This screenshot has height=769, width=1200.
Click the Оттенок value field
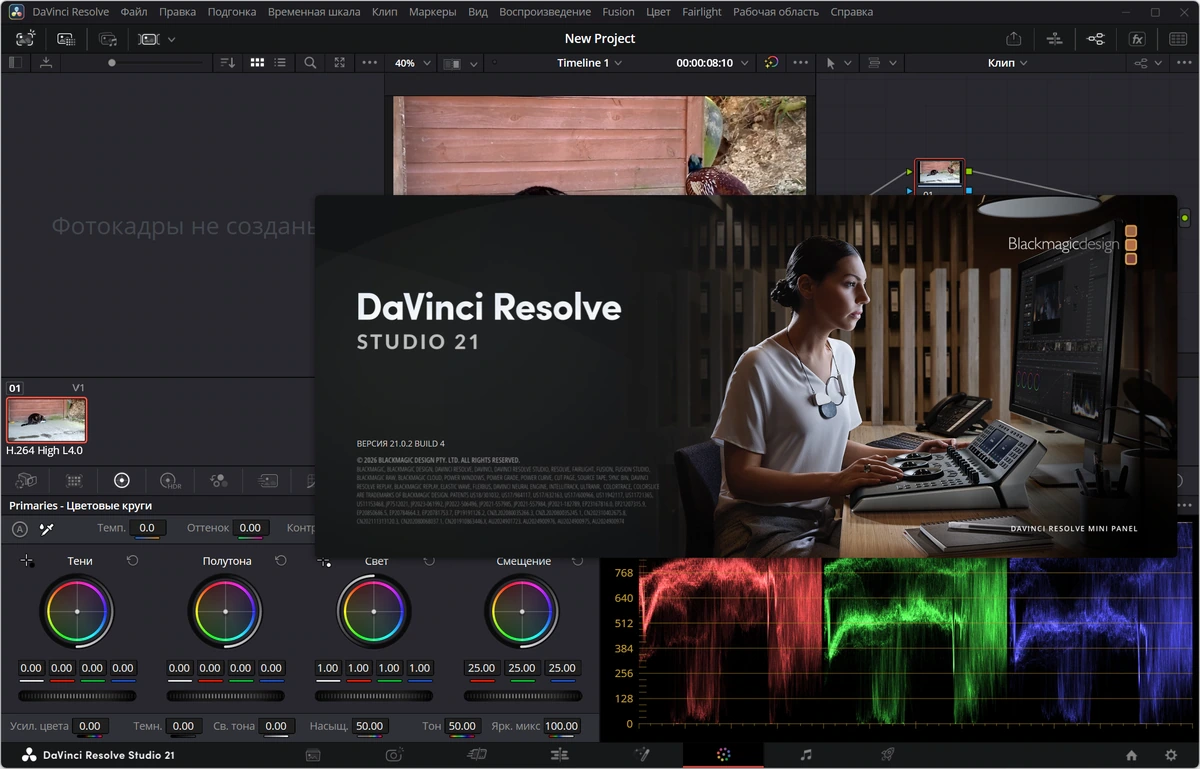(250, 528)
